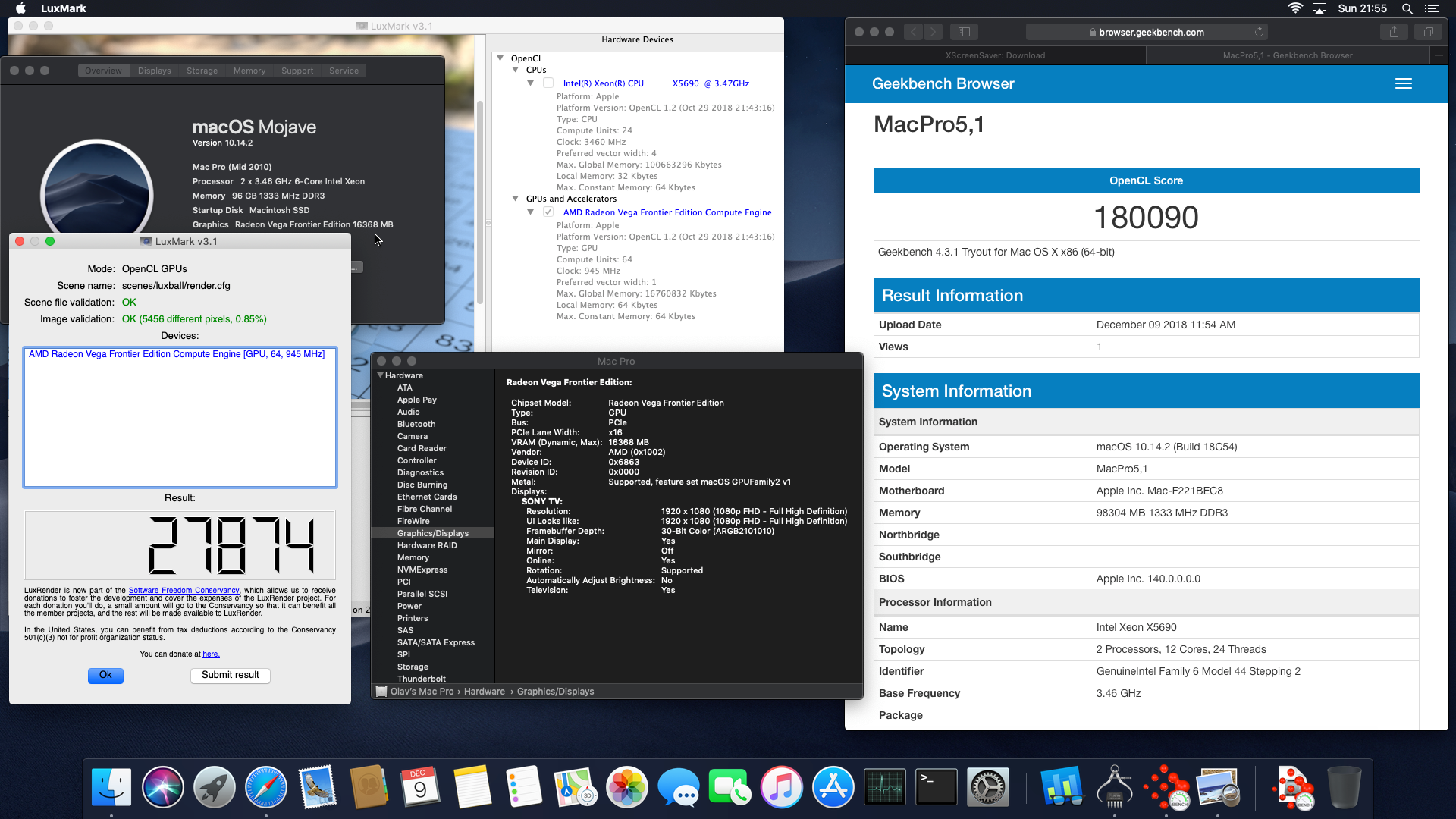Open Safari show all tabs icon
The width and height of the screenshot is (1456, 819).
point(1428,32)
